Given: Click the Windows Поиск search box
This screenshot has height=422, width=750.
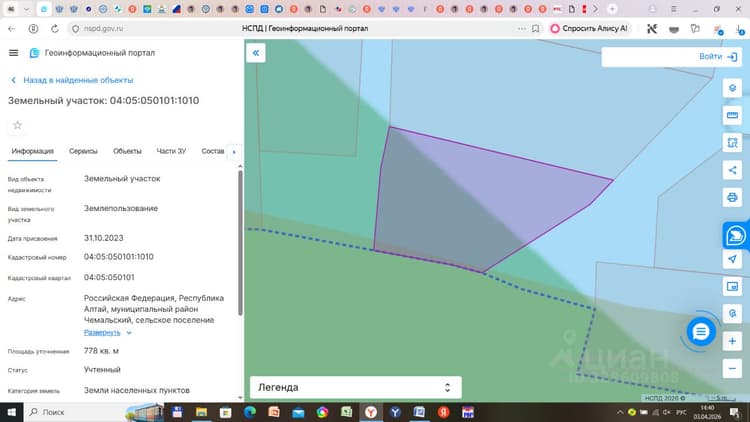Looking at the screenshot, I should point(74,412).
